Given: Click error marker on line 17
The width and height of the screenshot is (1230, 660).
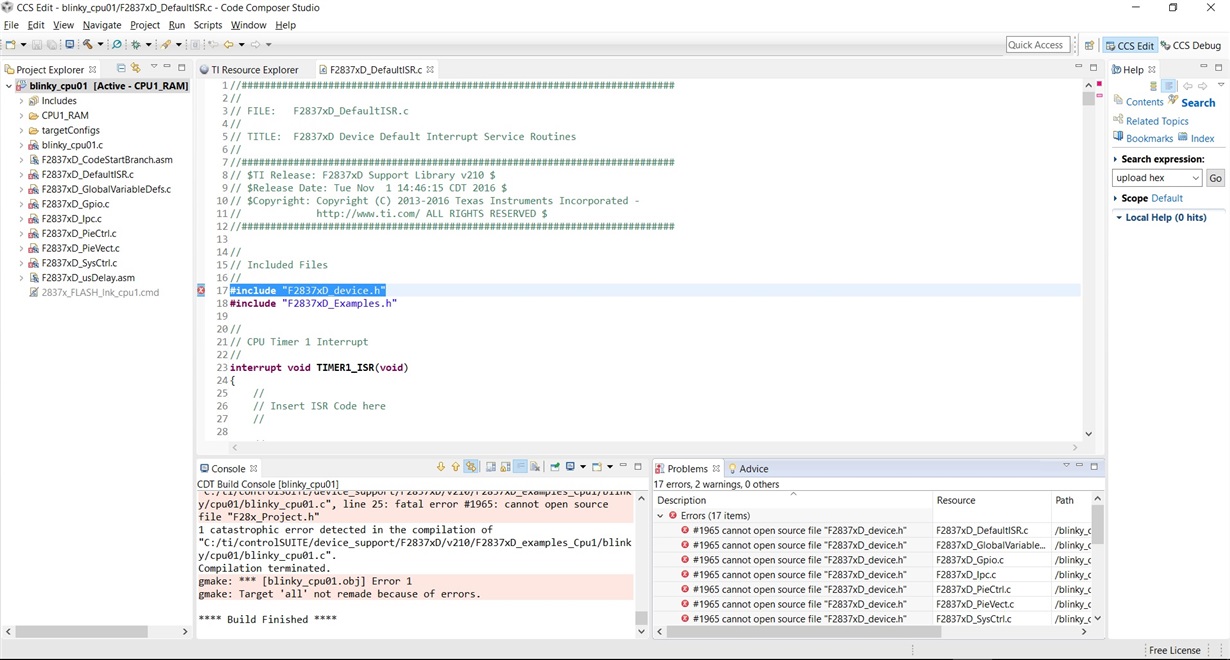Looking at the screenshot, I should point(201,290).
